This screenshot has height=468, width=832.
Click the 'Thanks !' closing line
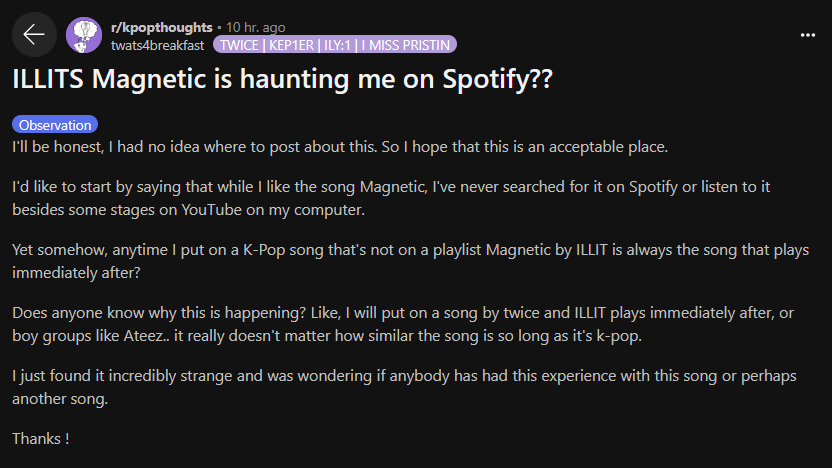click(40, 438)
